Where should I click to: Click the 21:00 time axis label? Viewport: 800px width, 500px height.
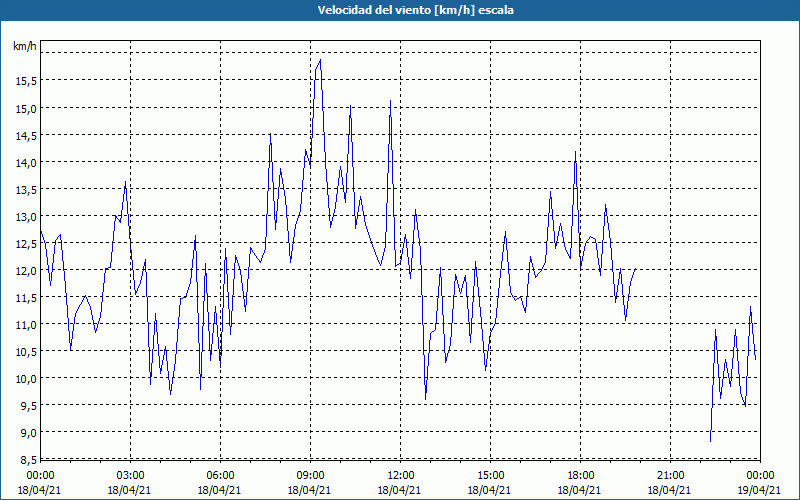(x=670, y=476)
